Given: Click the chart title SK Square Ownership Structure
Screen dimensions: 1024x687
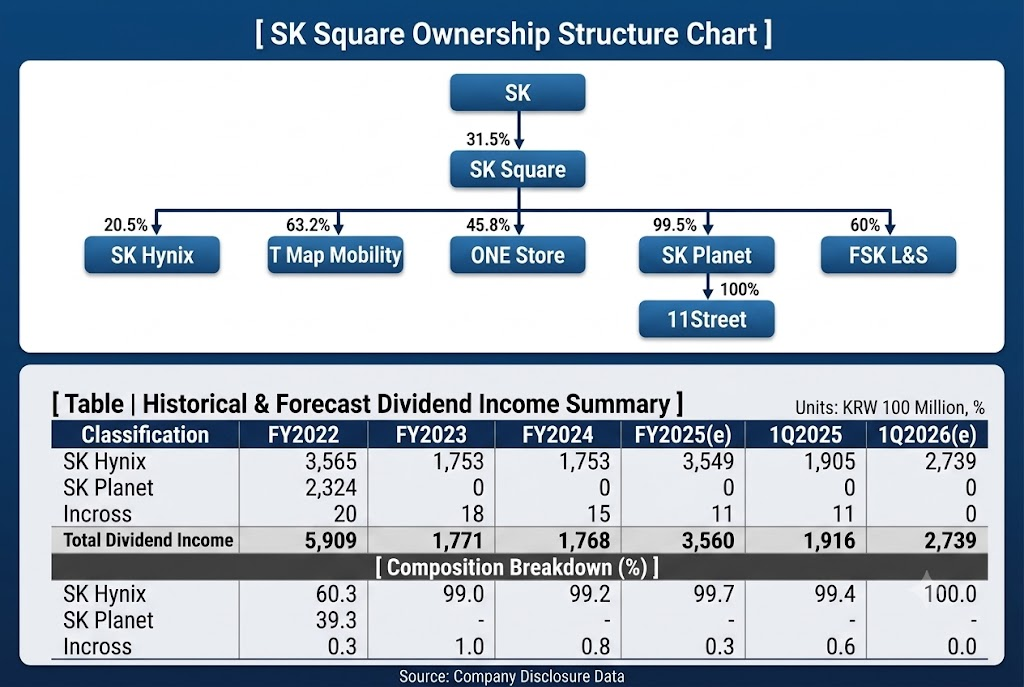Looking at the screenshot, I should pyautogui.click(x=513, y=34).
